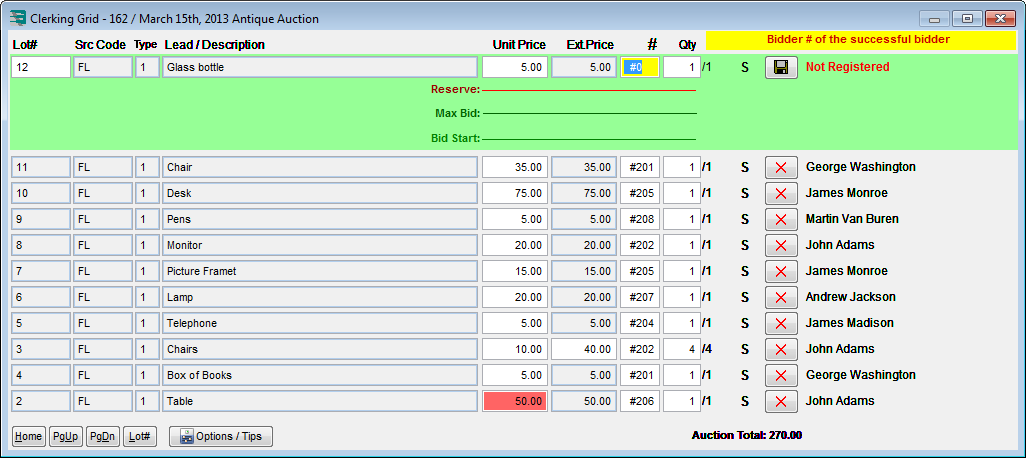
Task: Click the highlighted red Table unit price
Action: click(x=514, y=401)
